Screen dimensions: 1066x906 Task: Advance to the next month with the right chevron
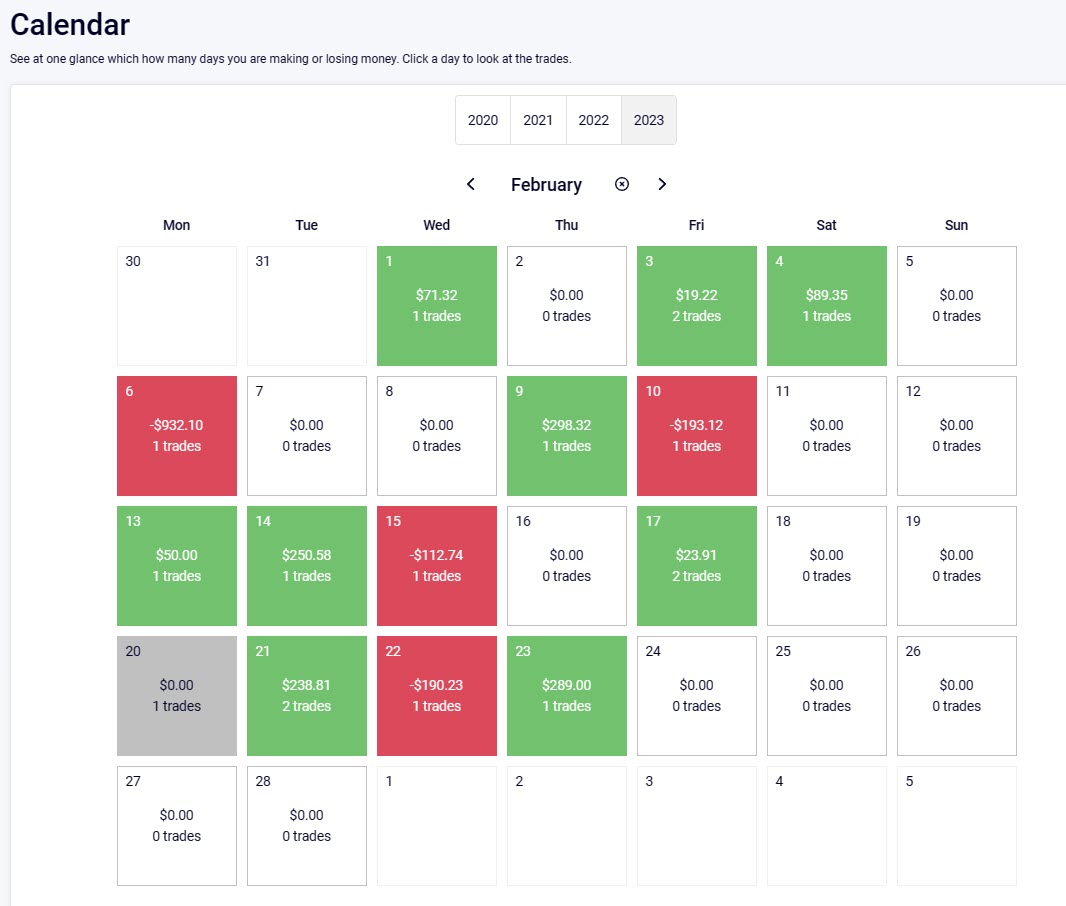(x=662, y=184)
